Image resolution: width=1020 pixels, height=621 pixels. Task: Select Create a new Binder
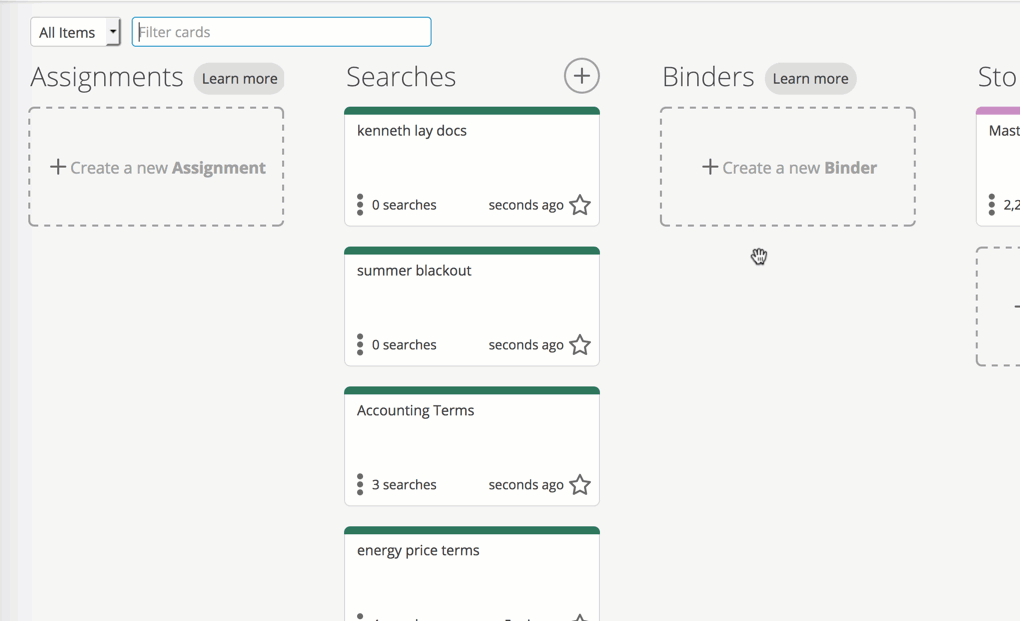pos(787,167)
